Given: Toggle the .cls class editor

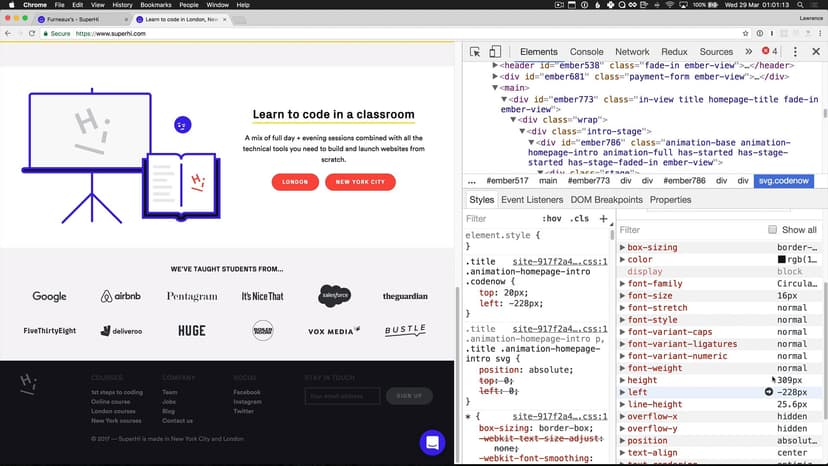Looking at the screenshot, I should tap(579, 218).
